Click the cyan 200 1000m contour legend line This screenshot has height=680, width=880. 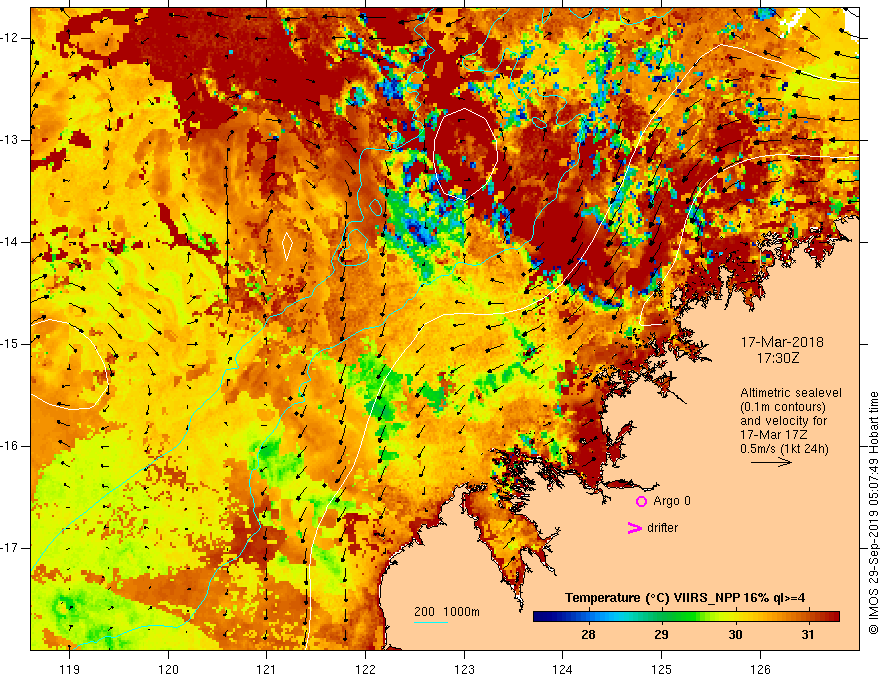430,622
